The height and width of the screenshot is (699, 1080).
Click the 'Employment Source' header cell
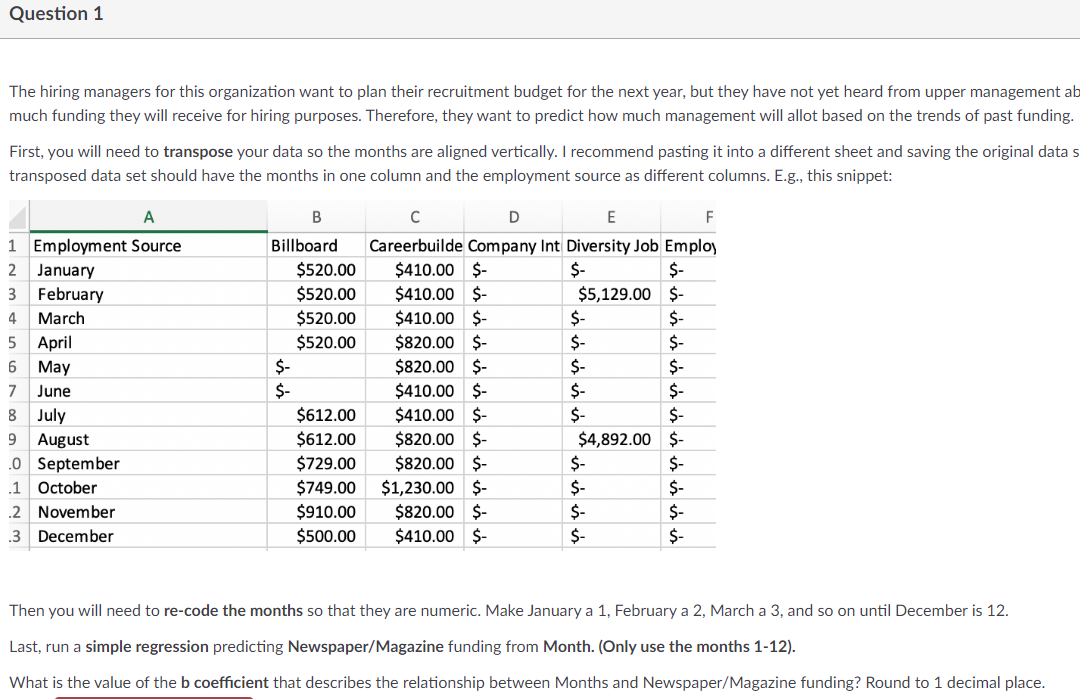[x=107, y=245]
